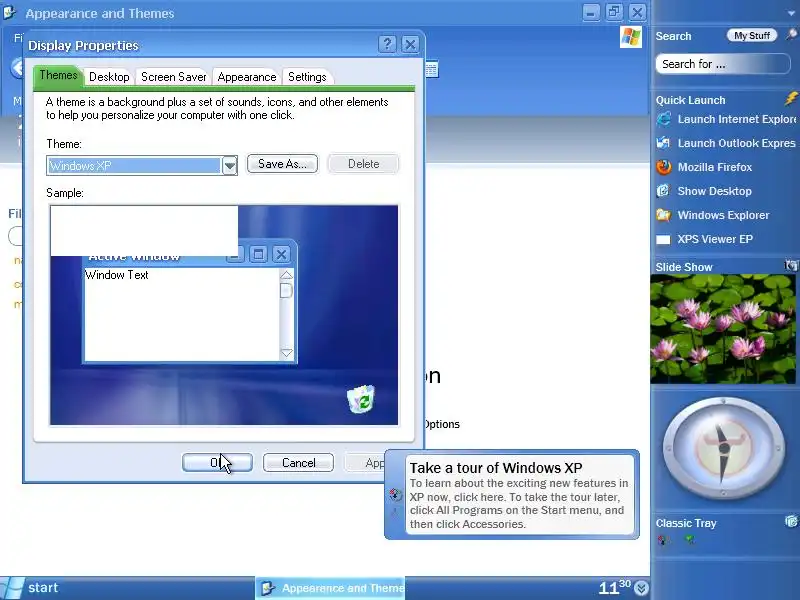Expand the sidebar menu arrow at top
The image size is (800, 600).
[x=791, y=13]
